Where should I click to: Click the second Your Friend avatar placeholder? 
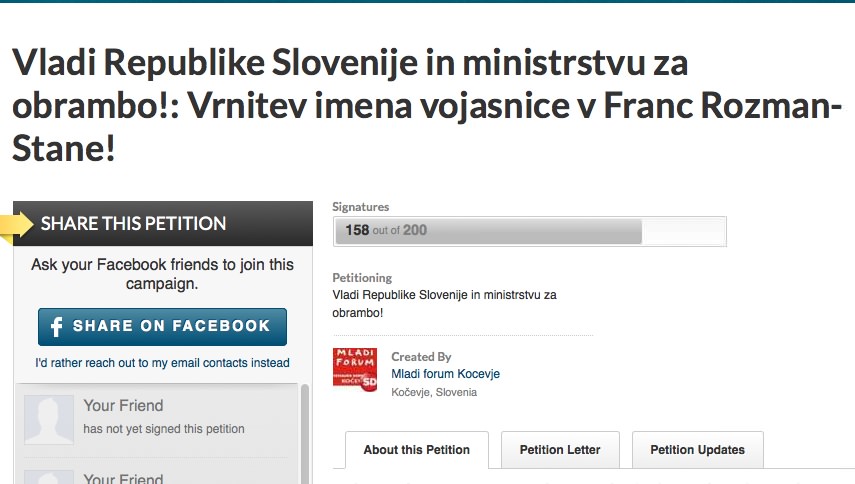49,476
